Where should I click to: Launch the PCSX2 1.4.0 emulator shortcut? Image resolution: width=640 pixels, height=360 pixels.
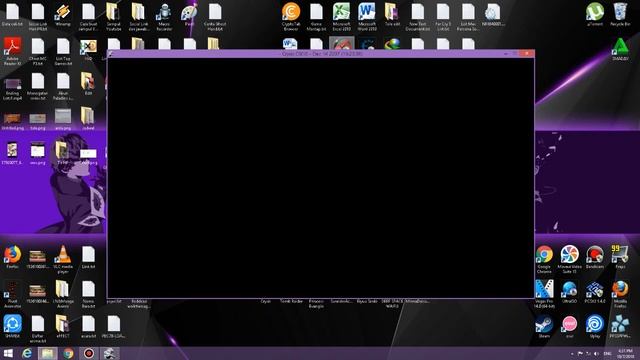(595, 291)
